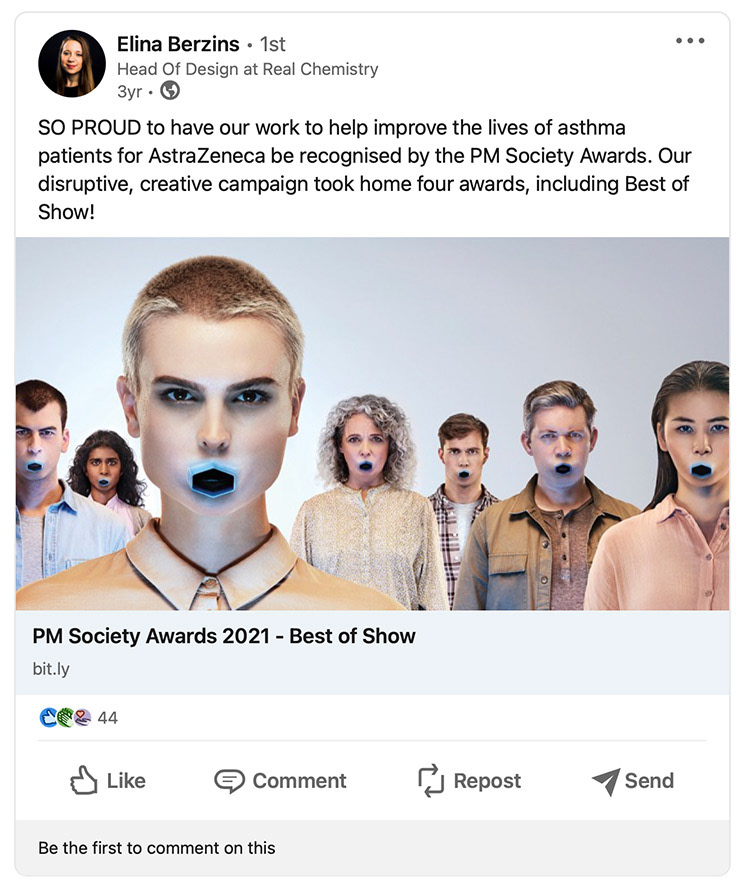The width and height of the screenshot is (750, 891).
Task: Click Elina Berzins' profile photo
Action: [72, 64]
